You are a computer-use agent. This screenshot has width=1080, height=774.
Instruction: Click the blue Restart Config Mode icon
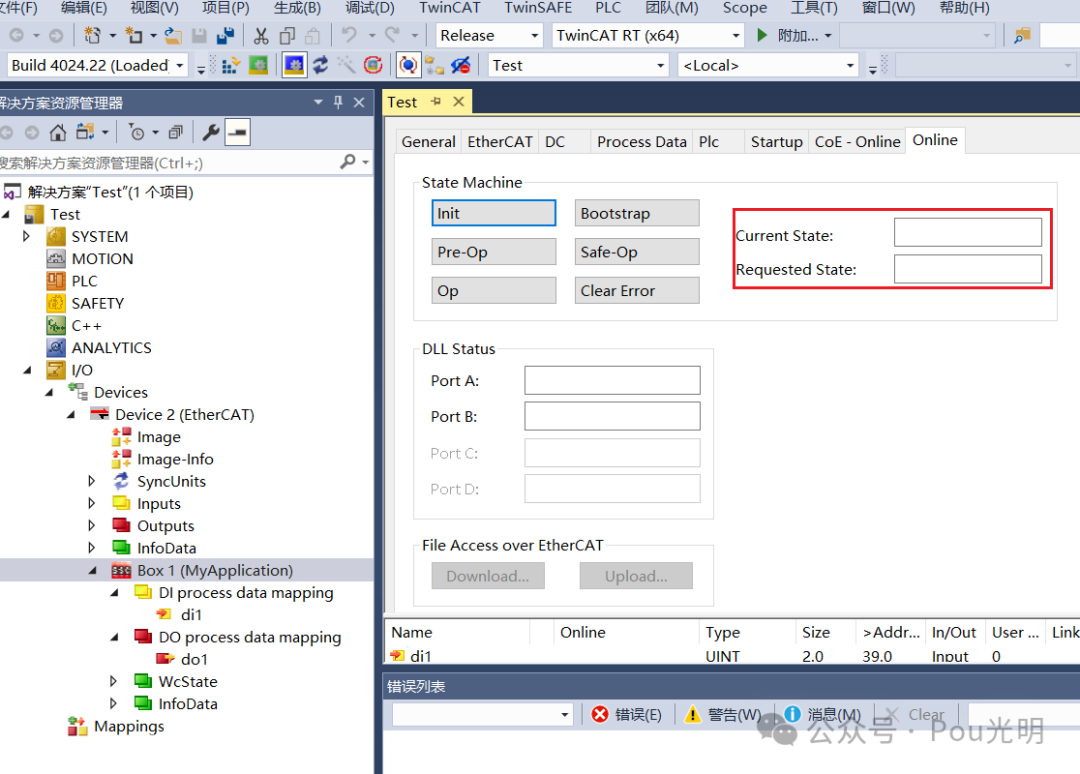[x=294, y=65]
